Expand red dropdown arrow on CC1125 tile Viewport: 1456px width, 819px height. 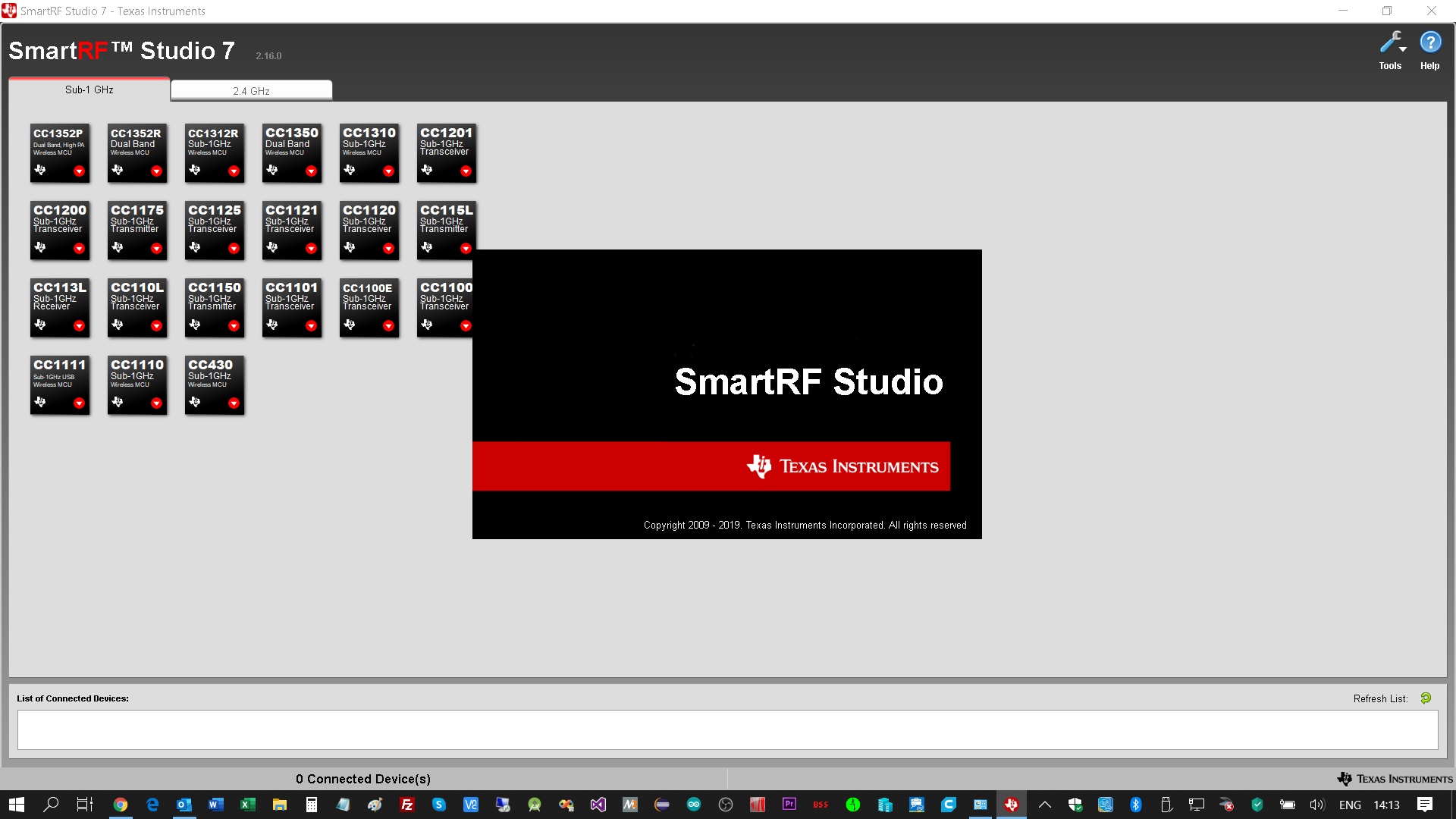(234, 249)
